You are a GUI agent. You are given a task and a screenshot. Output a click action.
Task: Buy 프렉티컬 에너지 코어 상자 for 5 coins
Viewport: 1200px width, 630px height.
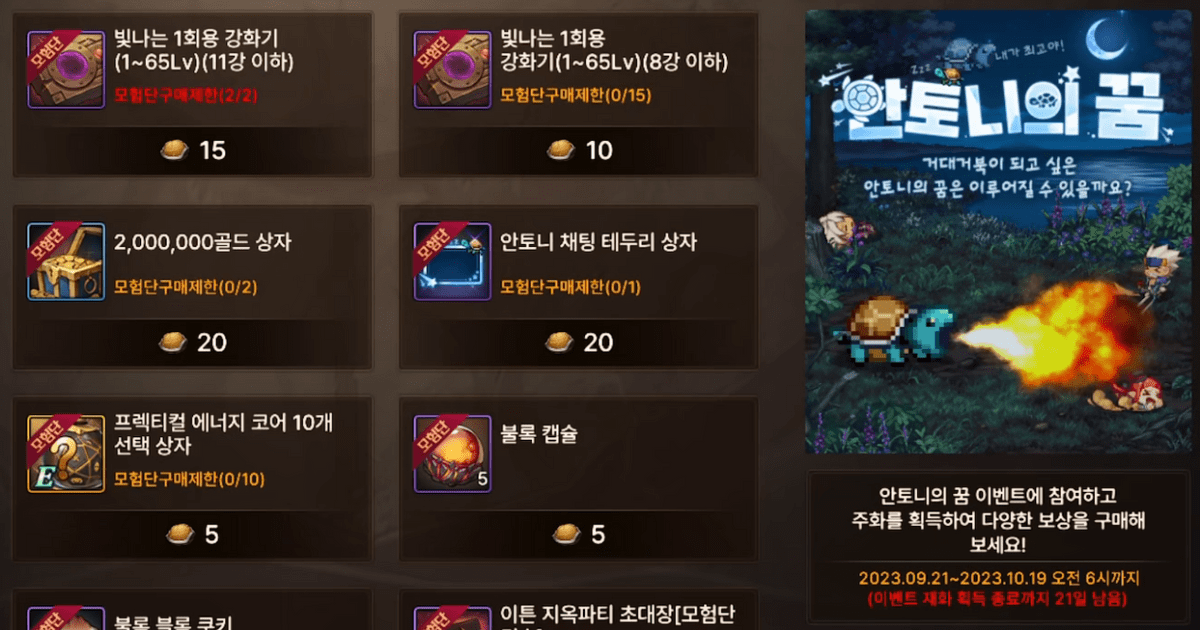click(x=192, y=535)
